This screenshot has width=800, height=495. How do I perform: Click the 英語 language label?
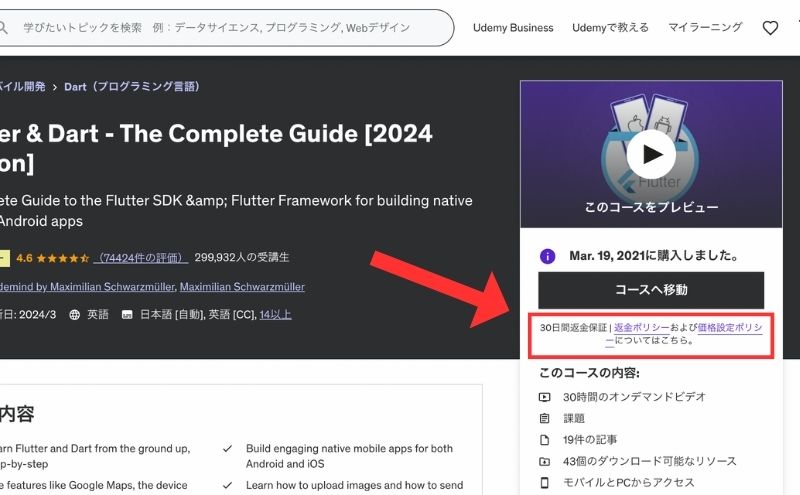click(x=97, y=314)
